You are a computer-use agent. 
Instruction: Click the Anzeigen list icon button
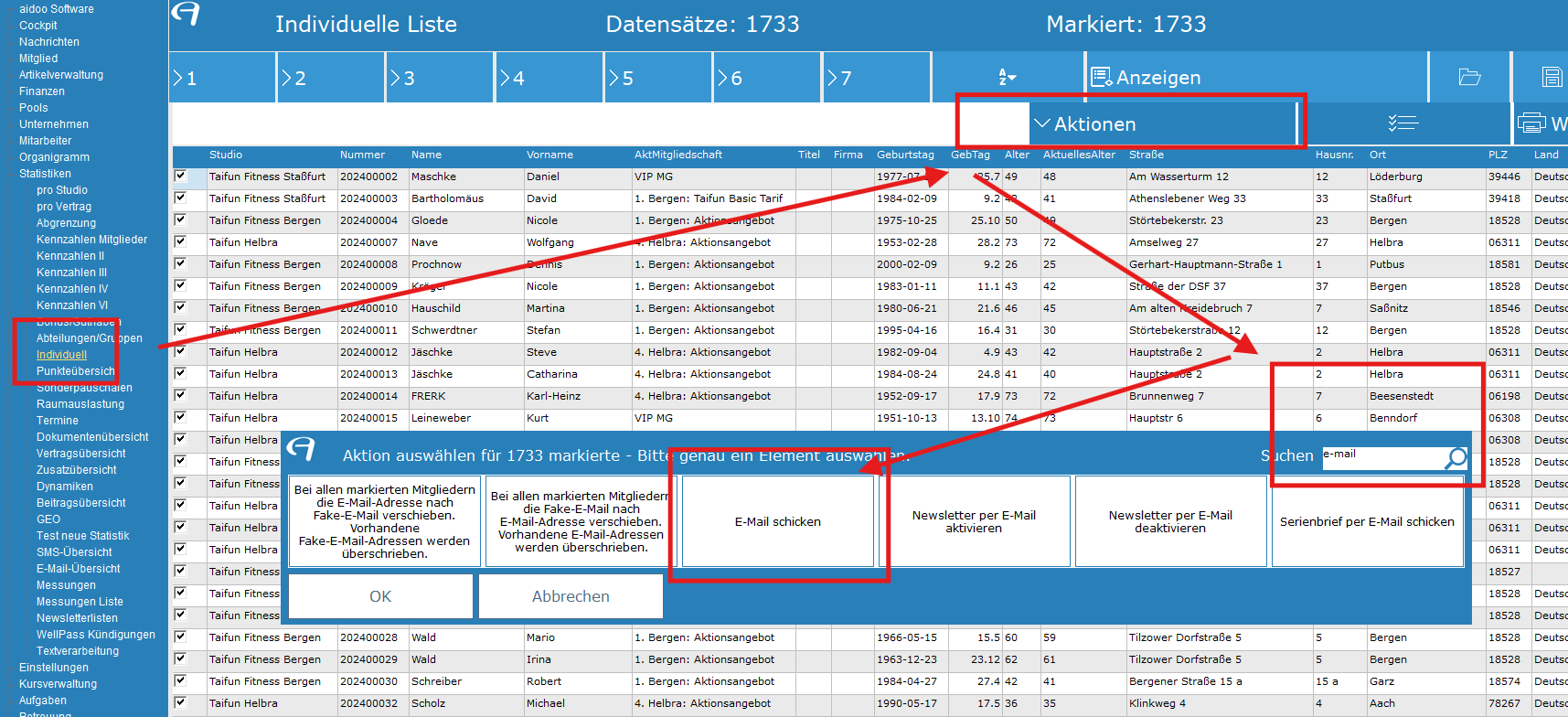click(x=1147, y=78)
